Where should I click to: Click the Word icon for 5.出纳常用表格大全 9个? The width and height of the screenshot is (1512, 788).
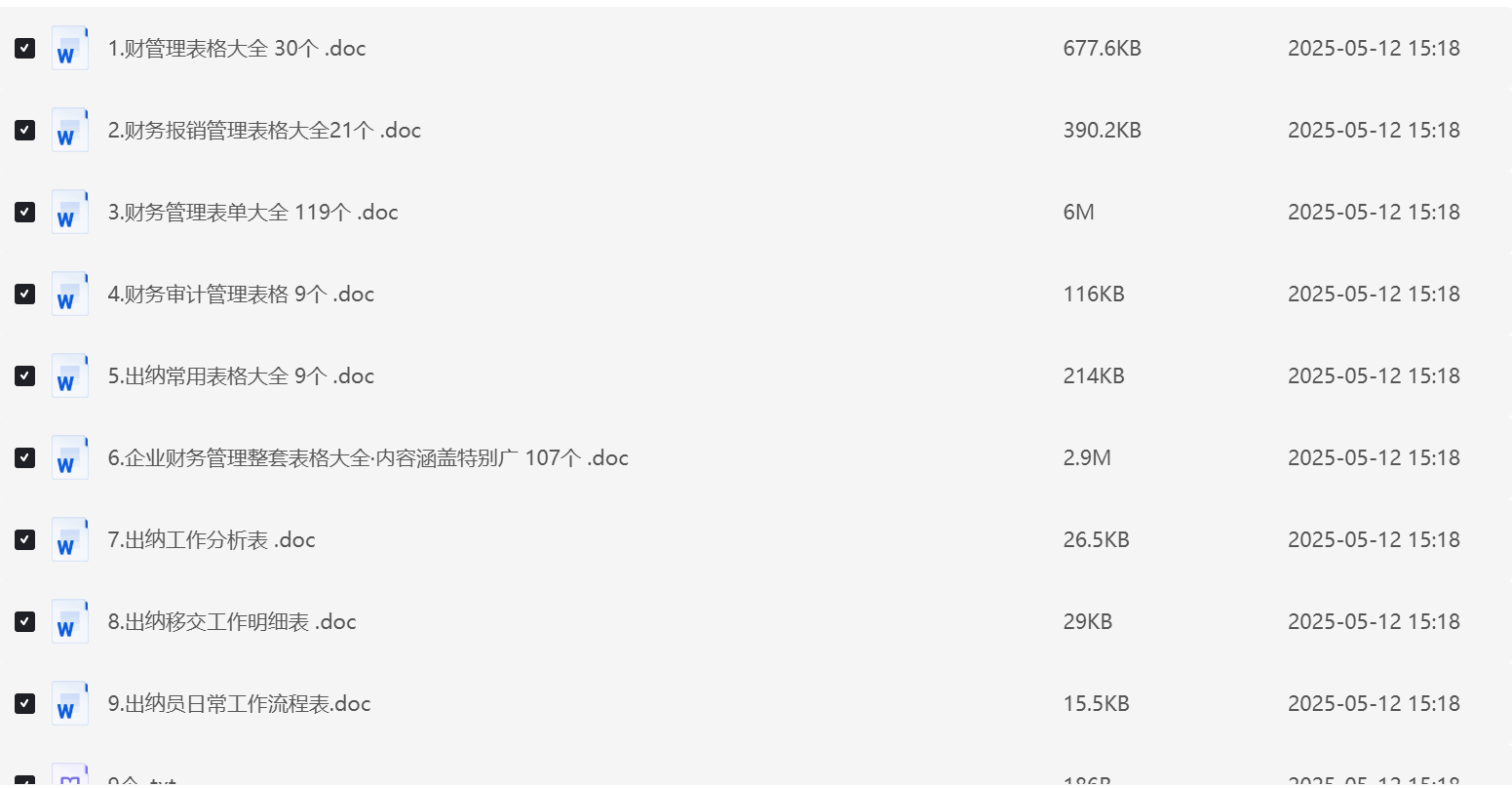(x=69, y=375)
